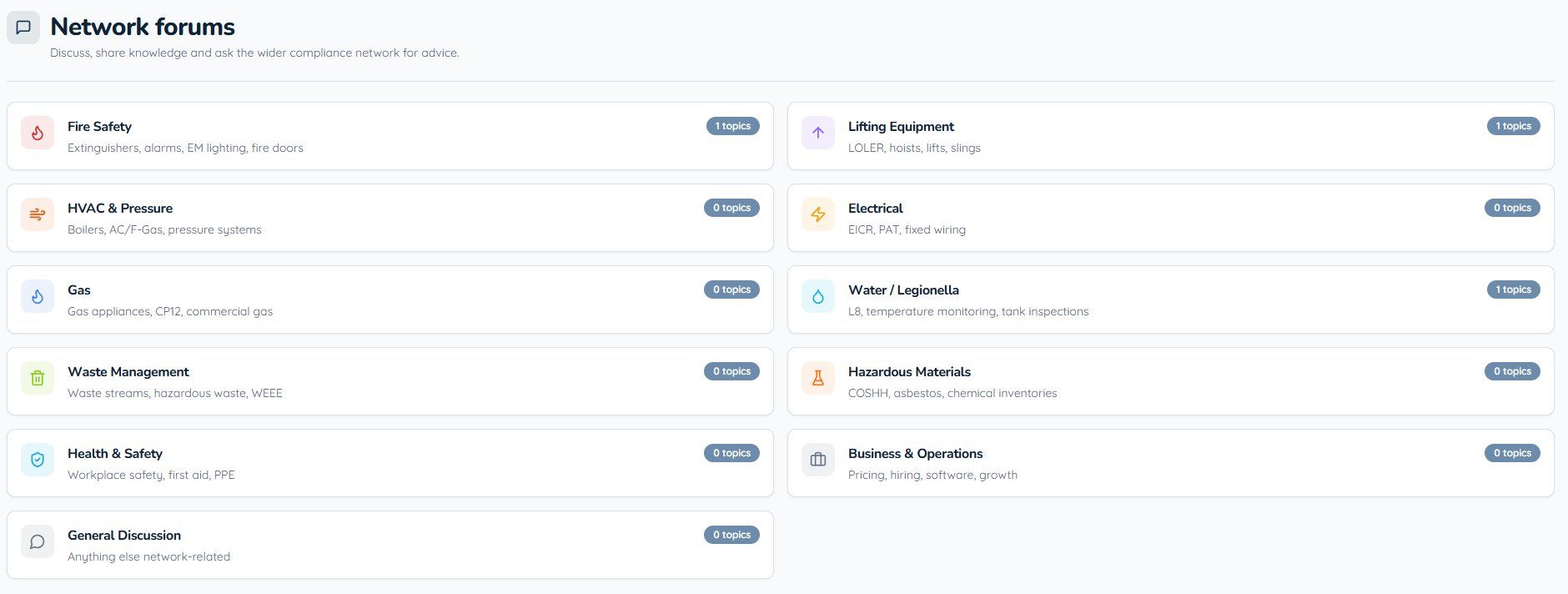This screenshot has height=594, width=1568.
Task: Click the '0 topics' badge on Business & Operations
Action: pos(1512,453)
